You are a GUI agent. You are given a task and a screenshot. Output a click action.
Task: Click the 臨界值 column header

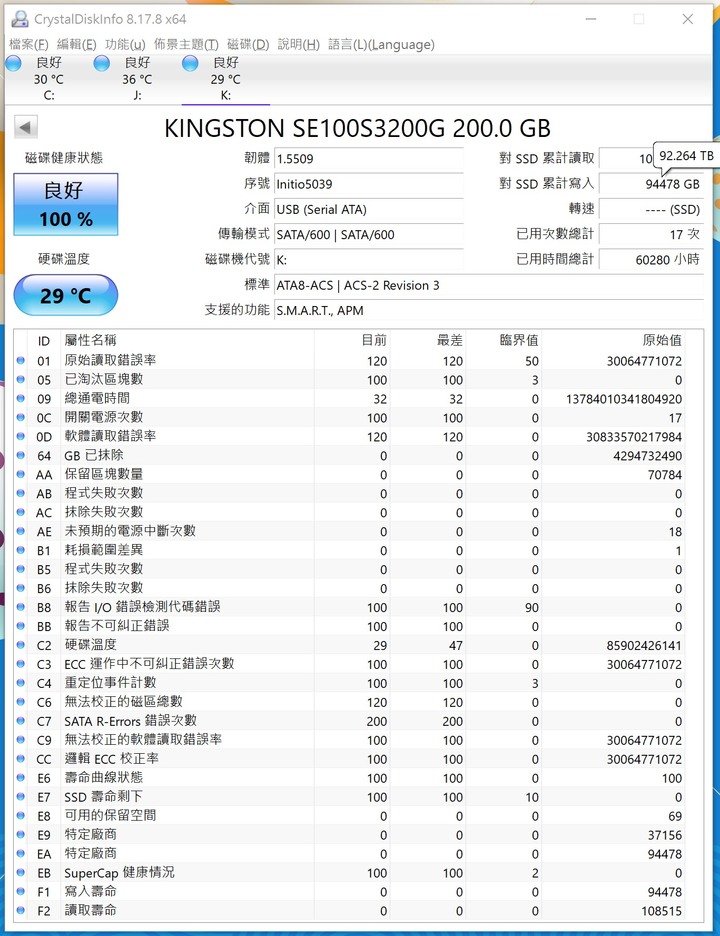[x=504, y=340]
